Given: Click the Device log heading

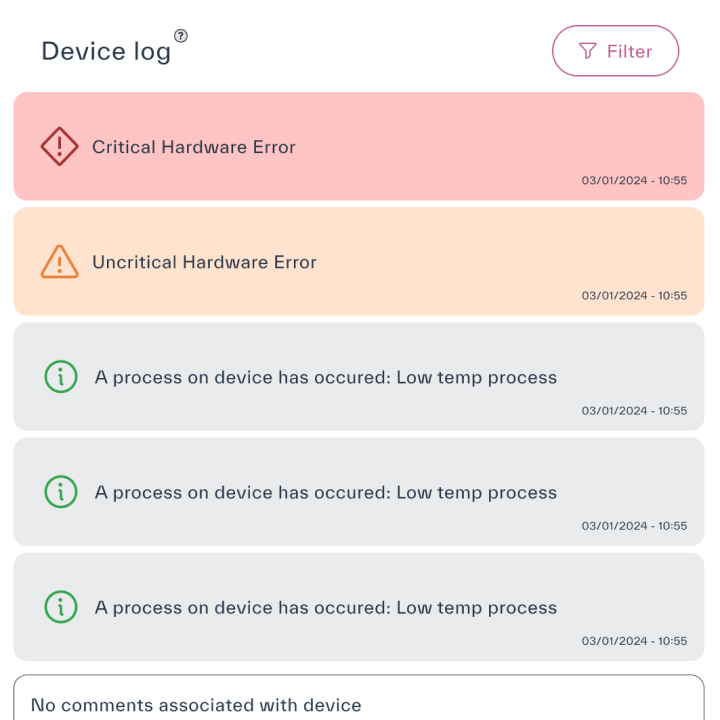Looking at the screenshot, I should pos(106,52).
